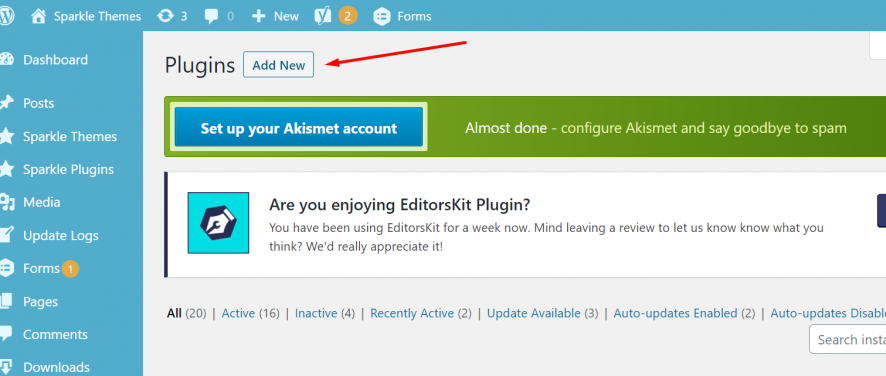
Task: Click Set up your Akismet account
Action: pos(299,128)
